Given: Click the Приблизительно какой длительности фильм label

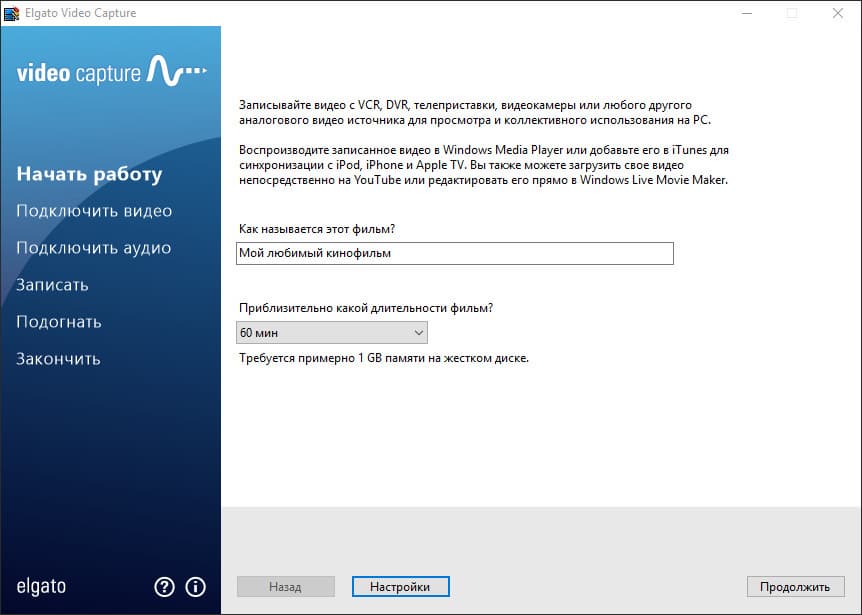Looking at the screenshot, I should (366, 308).
